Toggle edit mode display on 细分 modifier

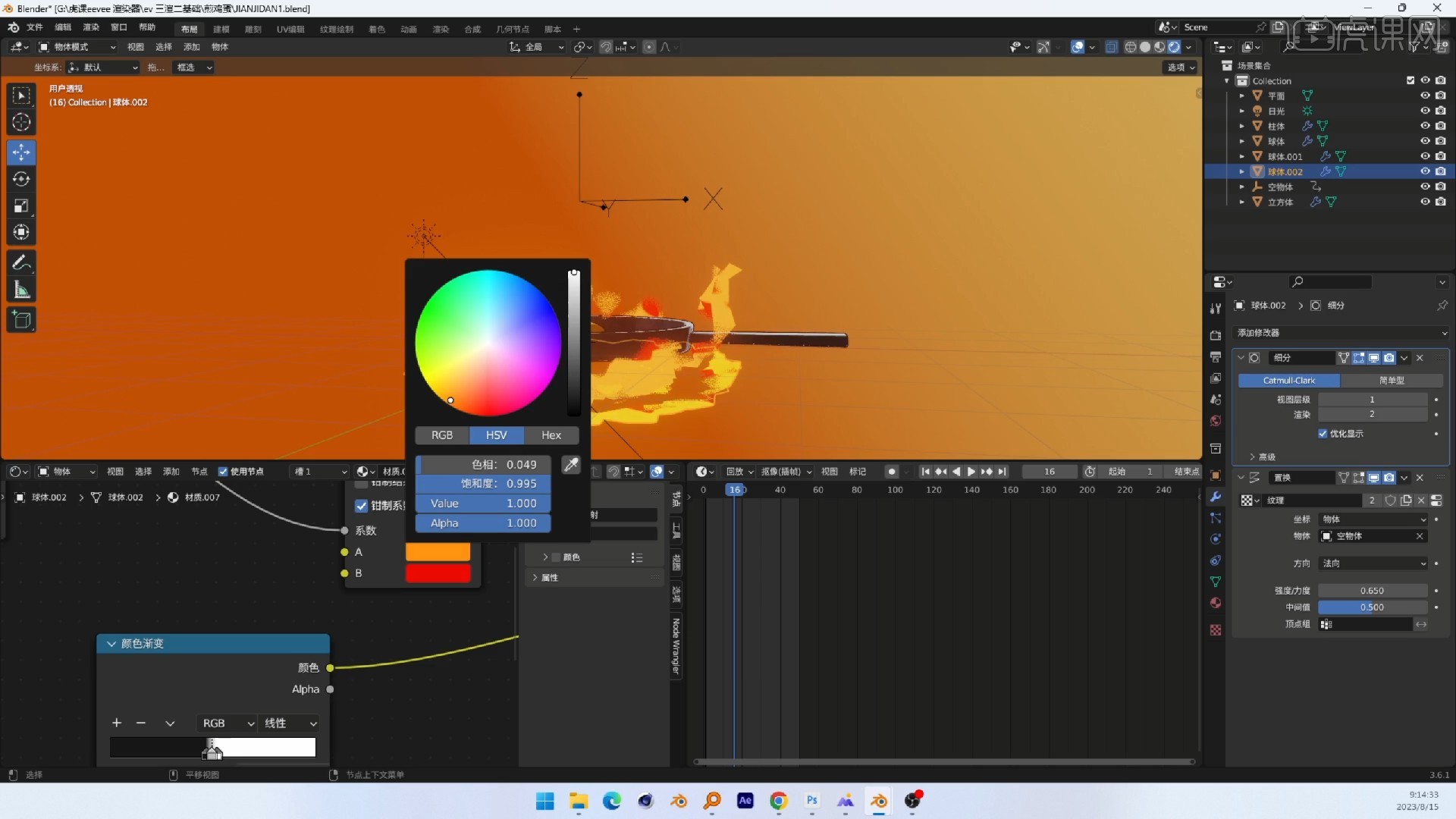tap(1358, 358)
